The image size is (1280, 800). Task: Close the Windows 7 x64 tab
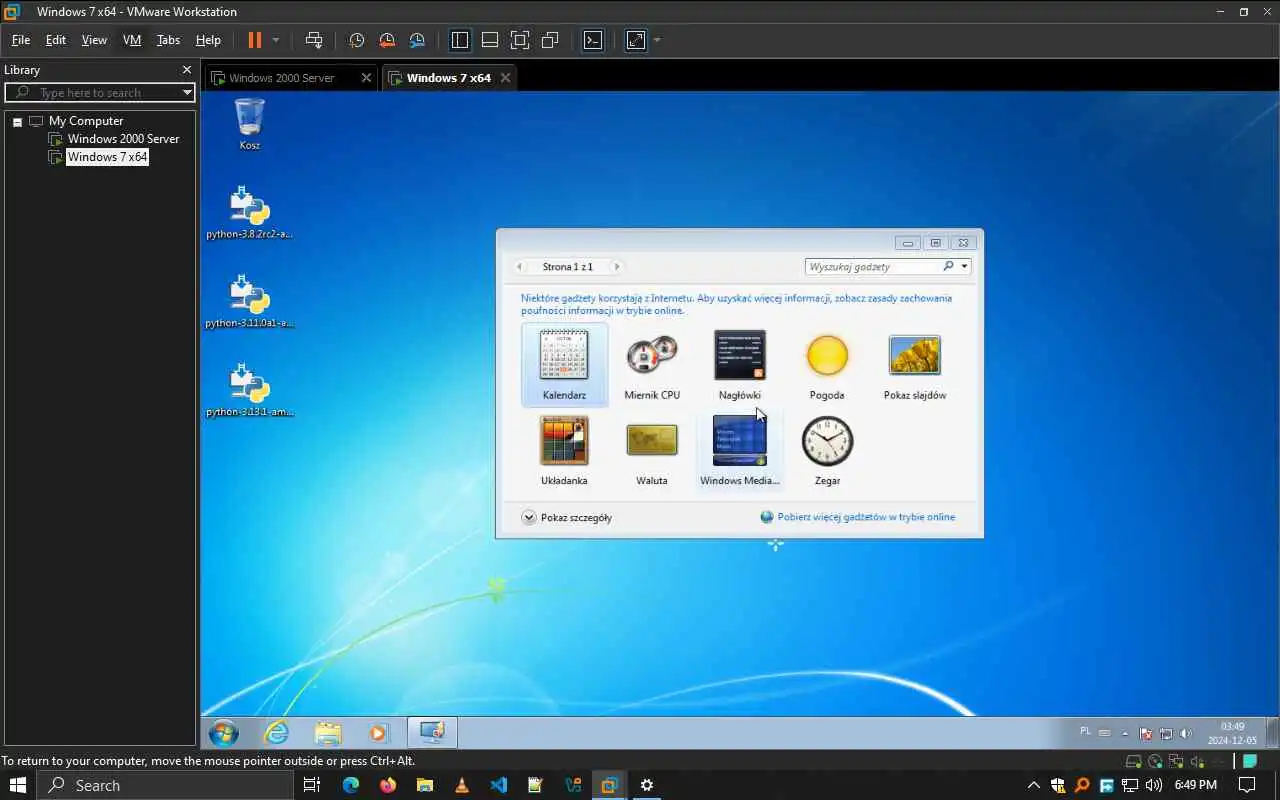[506, 78]
